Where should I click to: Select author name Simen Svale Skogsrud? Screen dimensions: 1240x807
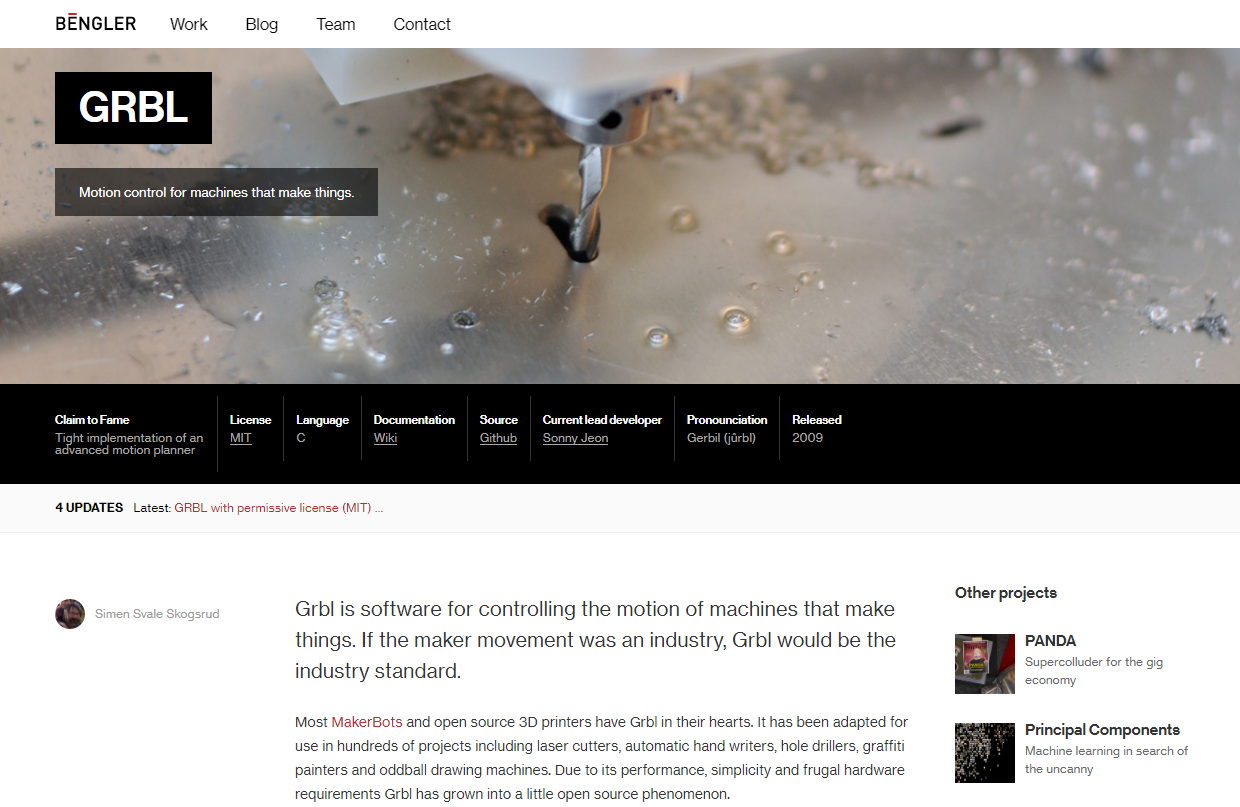click(157, 614)
